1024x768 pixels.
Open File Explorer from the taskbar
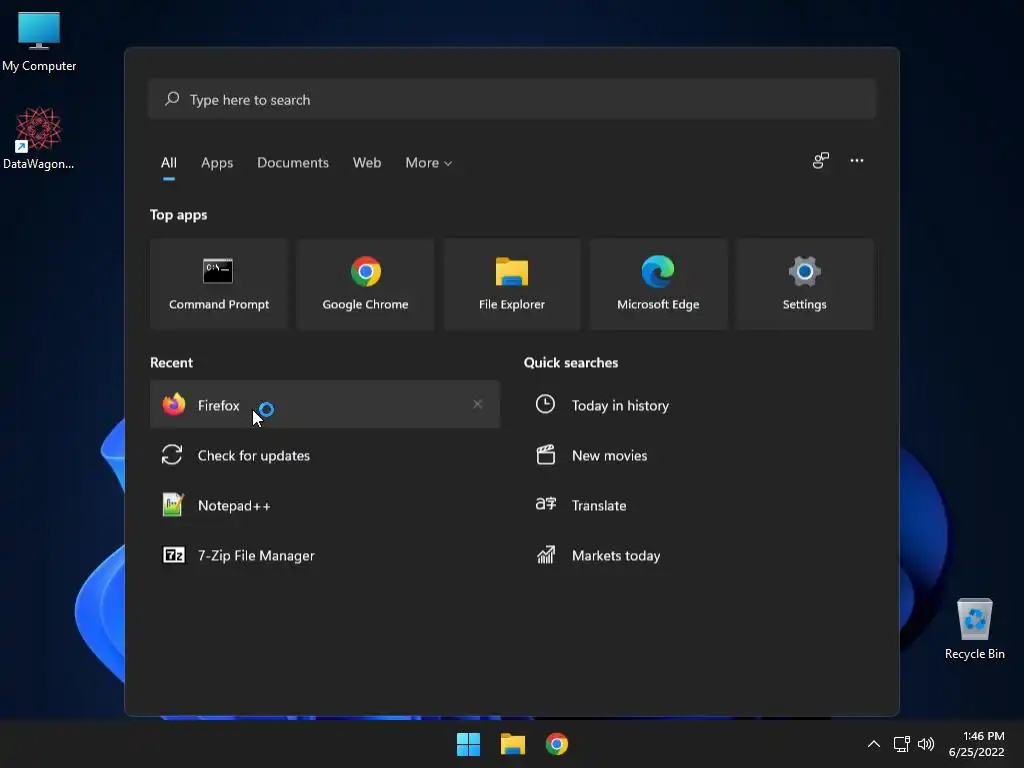[x=513, y=744]
